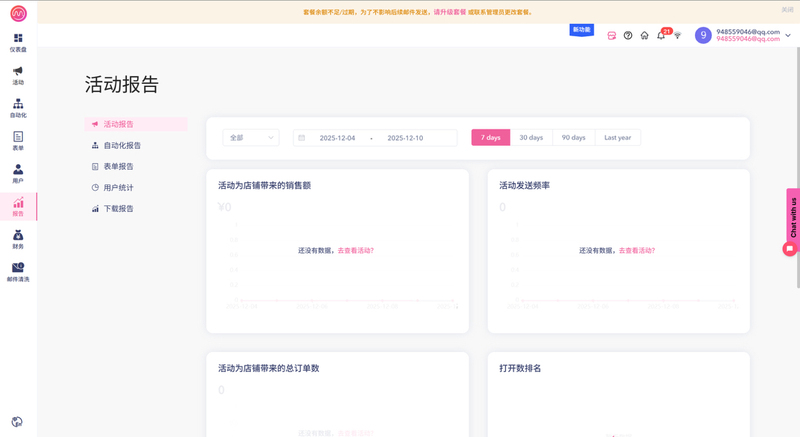The width and height of the screenshot is (800, 437).
Task: Open the chat bubble icon under Chat with us
Action: click(790, 248)
